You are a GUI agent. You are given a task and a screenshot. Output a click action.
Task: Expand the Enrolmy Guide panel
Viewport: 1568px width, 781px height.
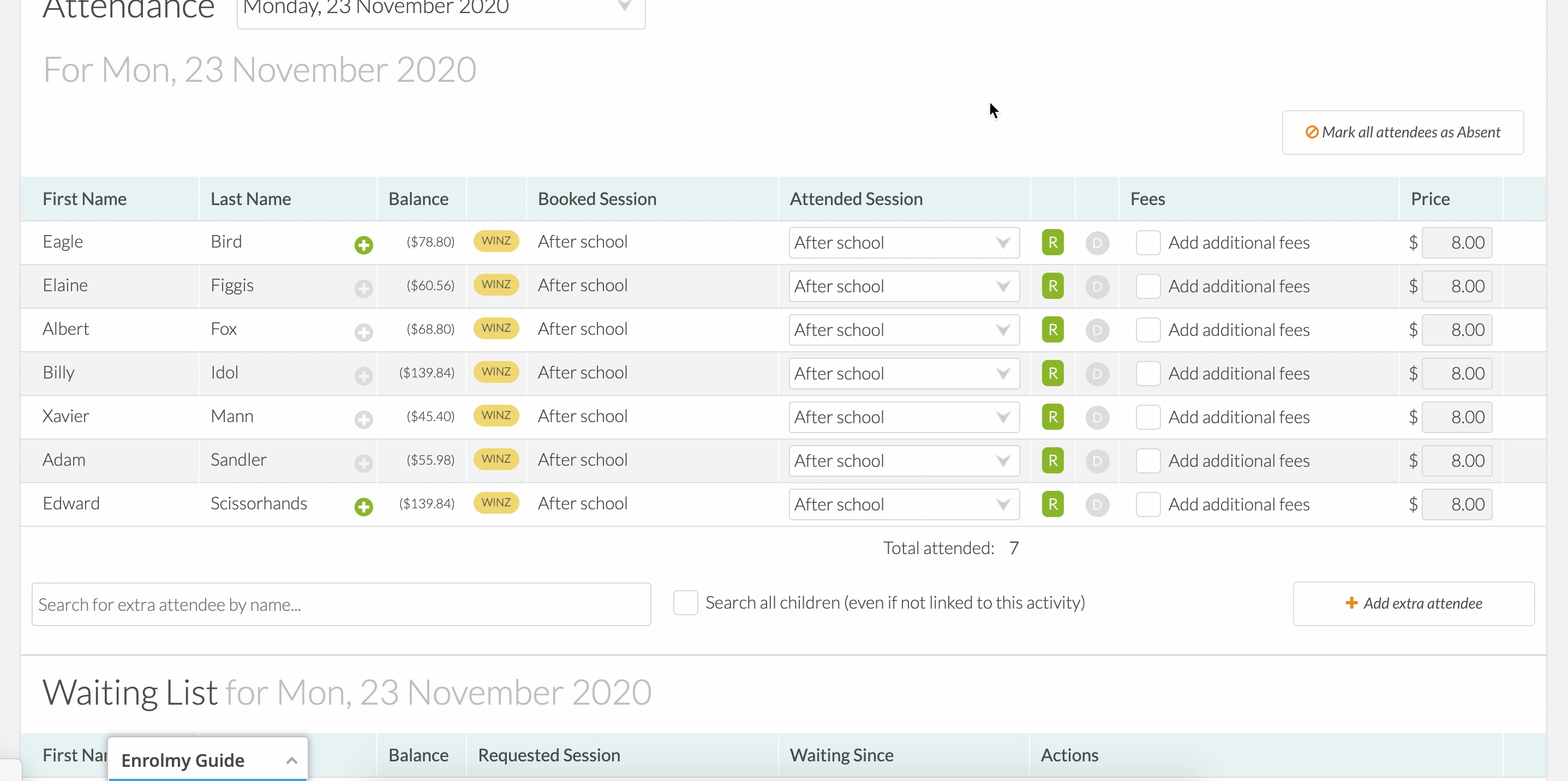tap(207, 759)
